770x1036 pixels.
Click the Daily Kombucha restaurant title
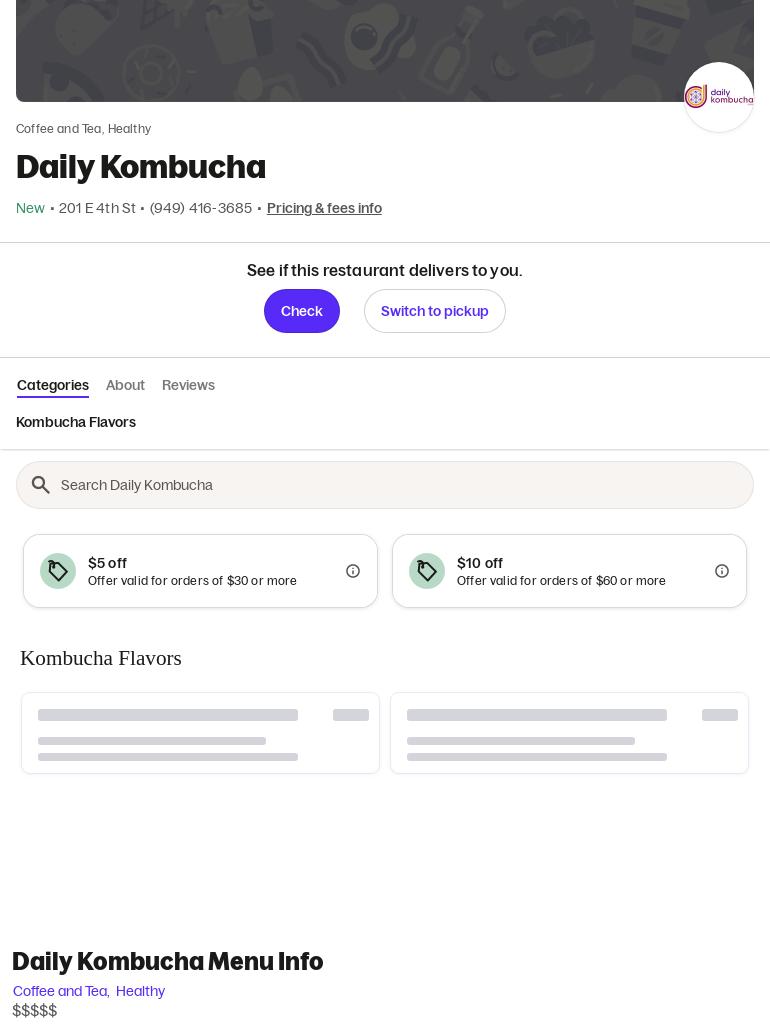[x=141, y=167]
